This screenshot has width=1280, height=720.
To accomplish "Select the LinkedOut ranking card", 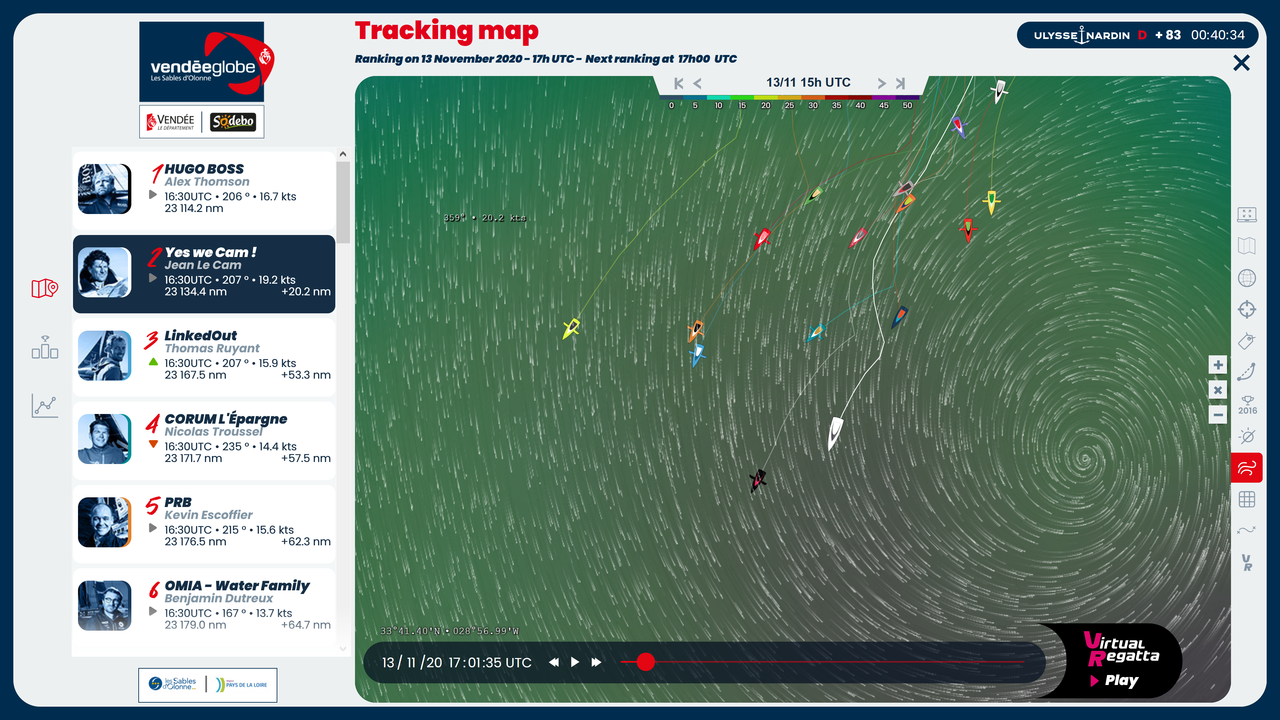I will [x=204, y=357].
